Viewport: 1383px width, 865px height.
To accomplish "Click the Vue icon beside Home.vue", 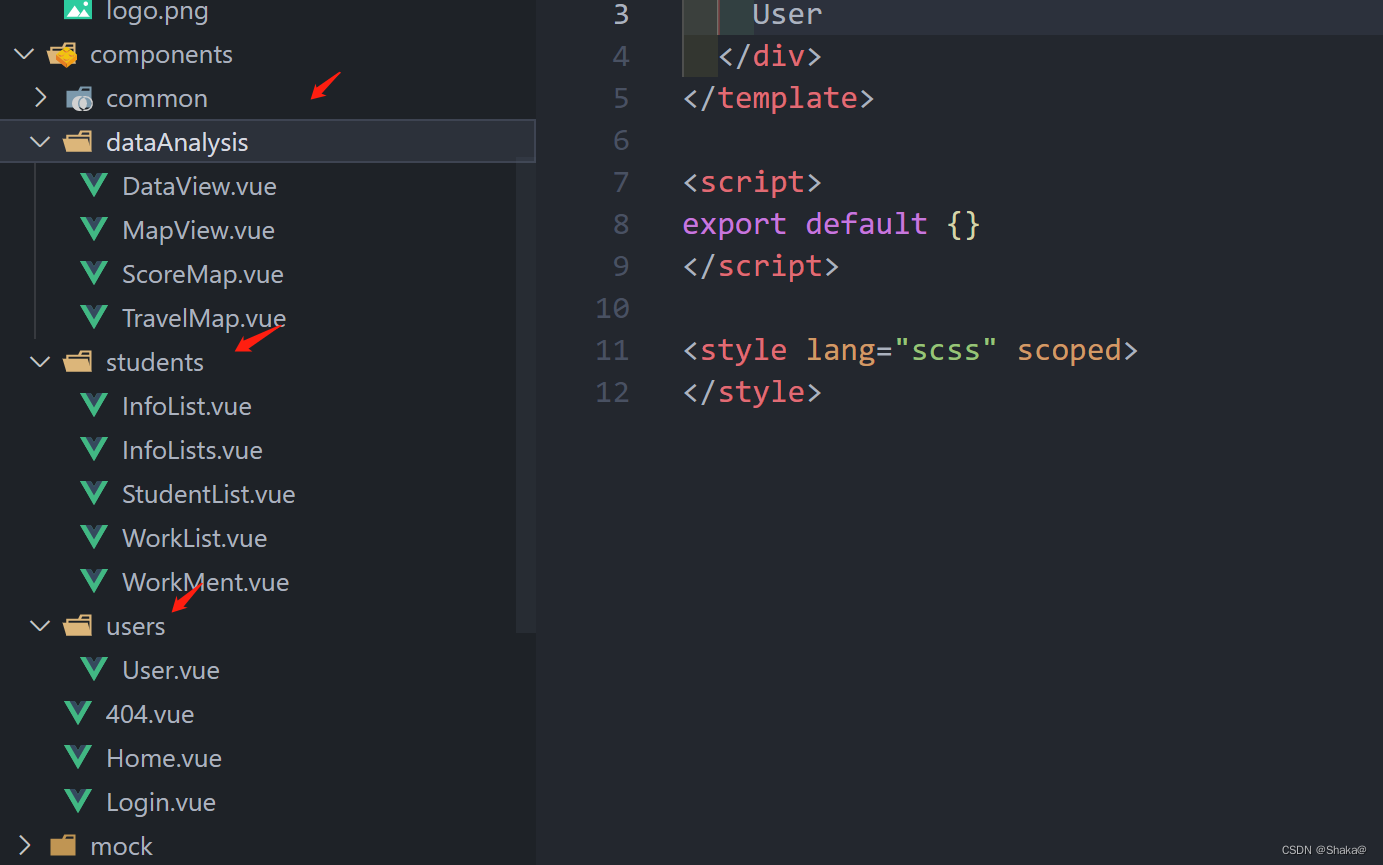I will pyautogui.click(x=78, y=758).
